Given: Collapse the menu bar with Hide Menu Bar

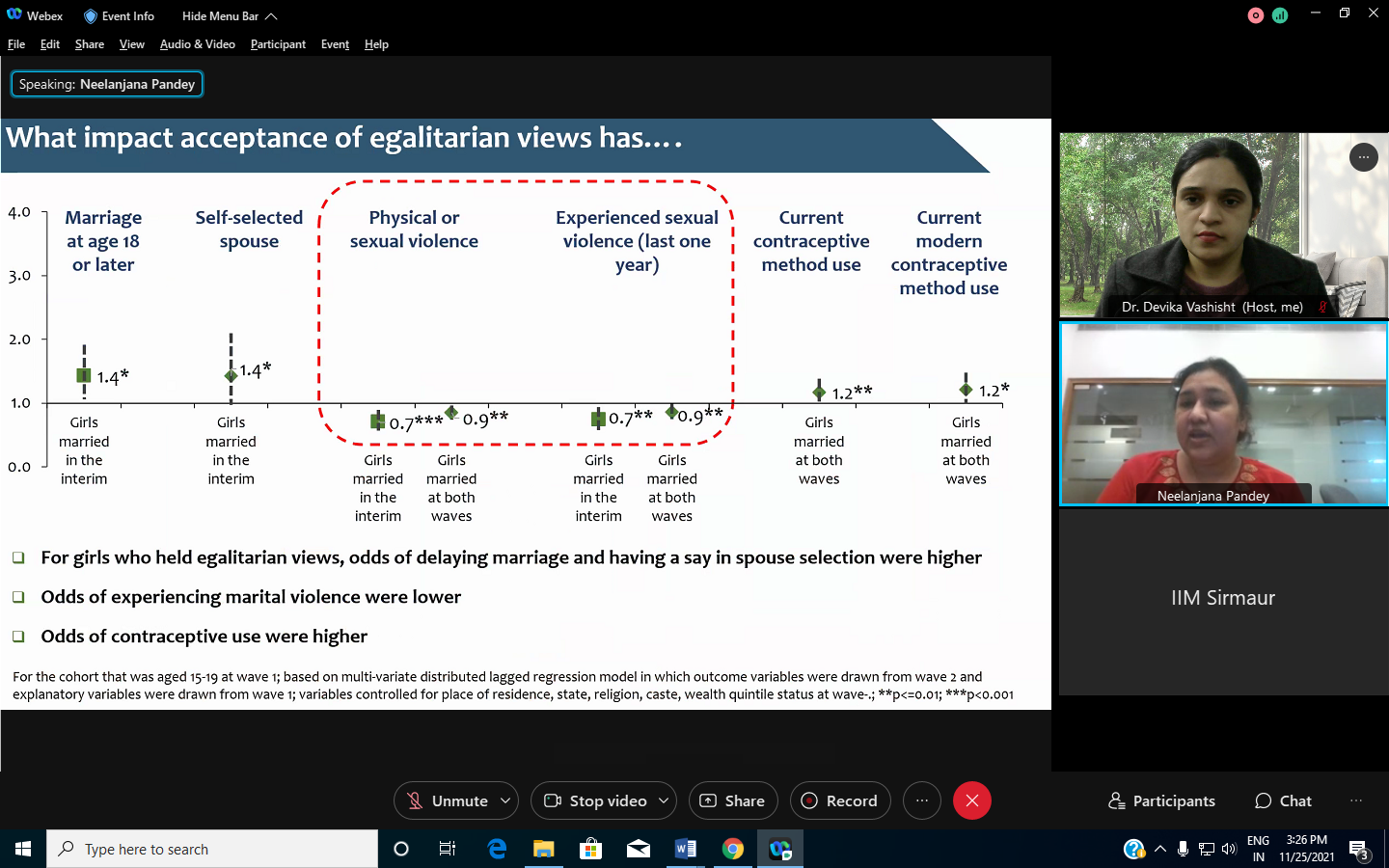Looking at the screenshot, I should pos(230,15).
